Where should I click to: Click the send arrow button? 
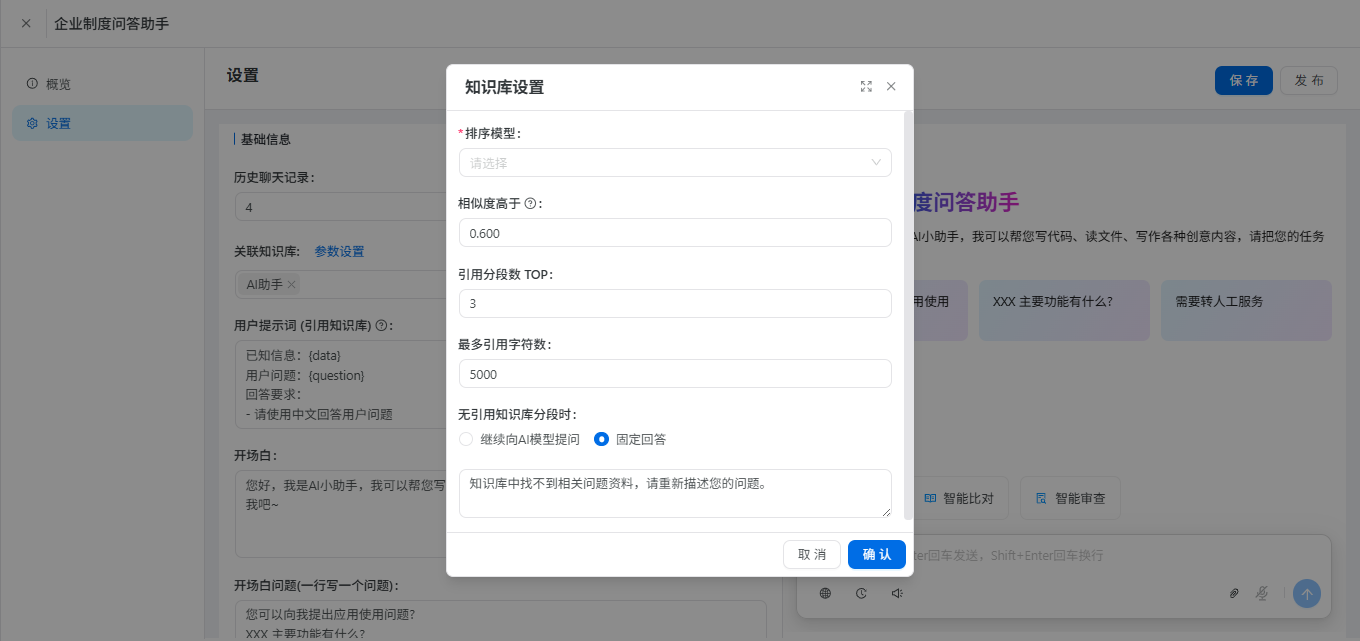[1306, 594]
